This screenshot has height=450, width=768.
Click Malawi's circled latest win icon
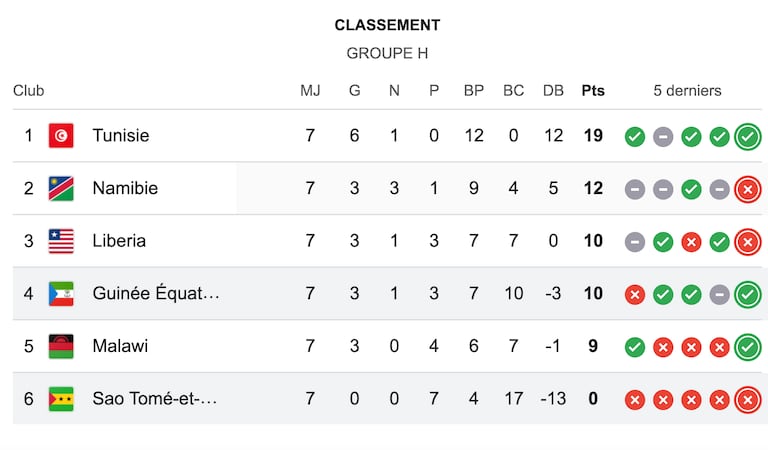(747, 347)
